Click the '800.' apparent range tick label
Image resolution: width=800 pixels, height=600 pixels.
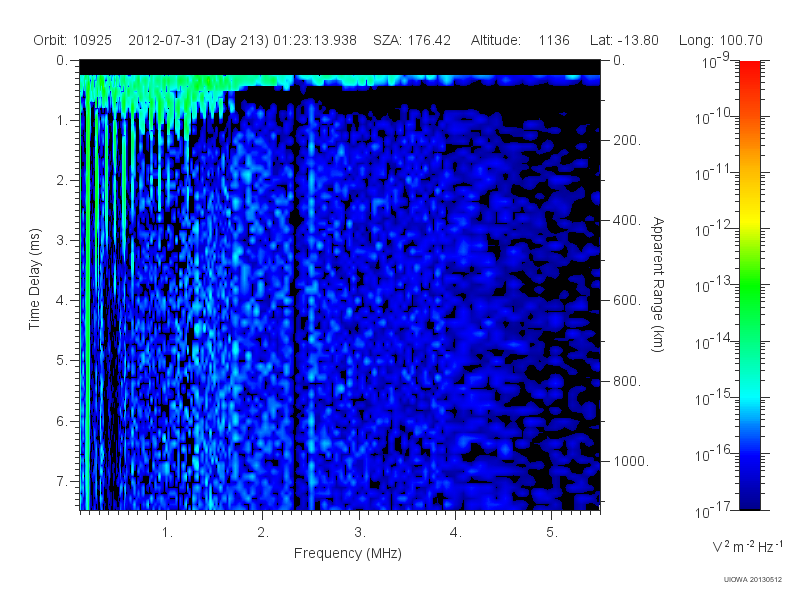[x=627, y=381]
